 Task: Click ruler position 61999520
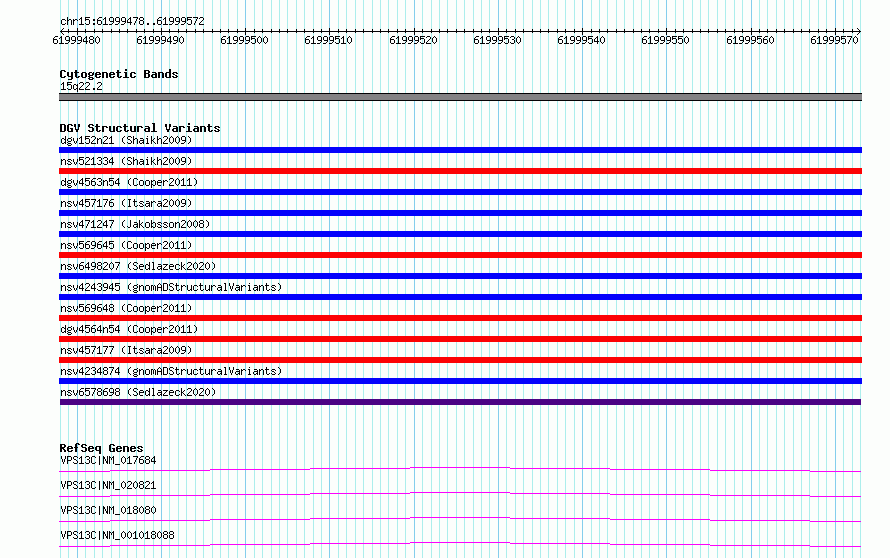pyautogui.click(x=413, y=40)
